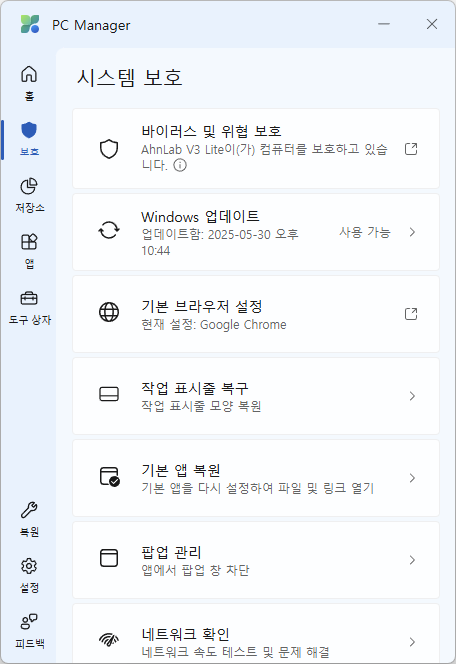The width and height of the screenshot is (456, 664).
Task: Open 기본 브라우저 설정 title
Action: point(202,306)
